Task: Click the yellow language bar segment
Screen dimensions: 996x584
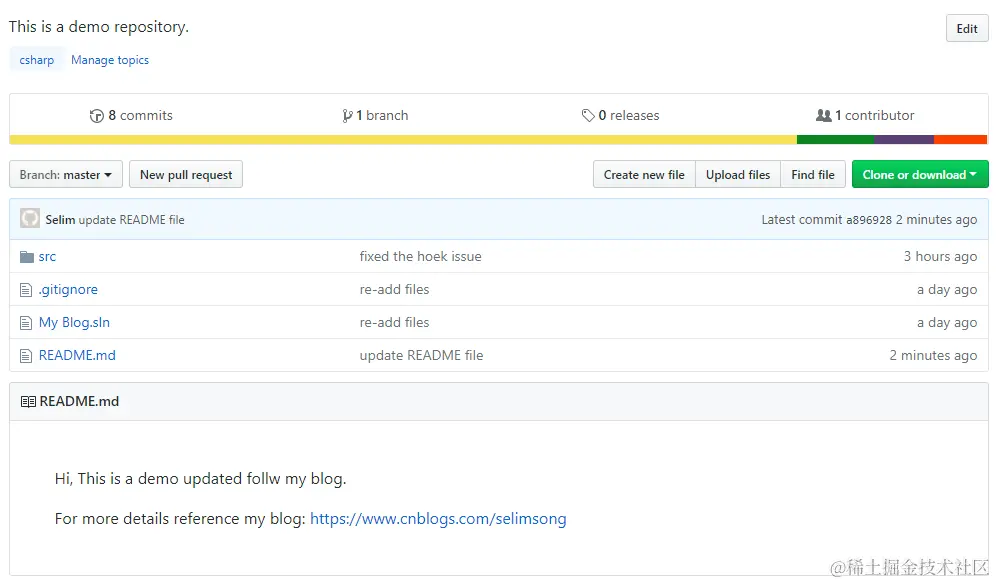Action: click(x=403, y=140)
